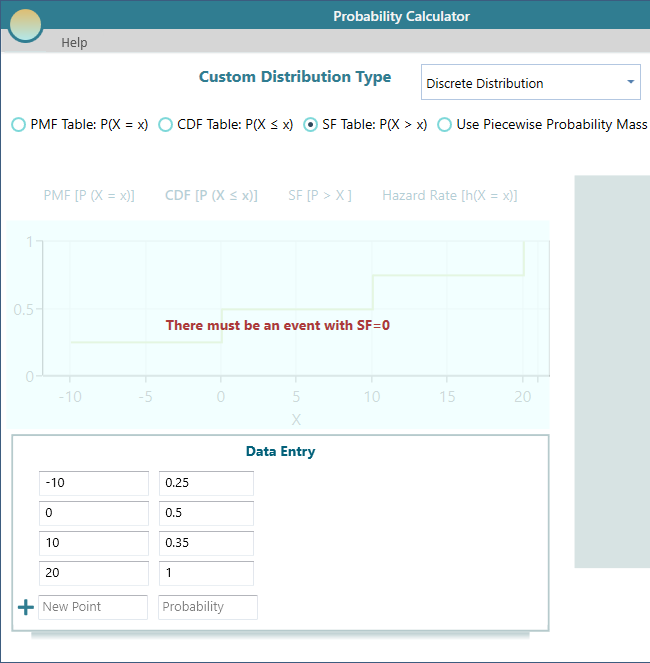Click the New Point input field
Screen dimensions: 650x663
[93, 607]
